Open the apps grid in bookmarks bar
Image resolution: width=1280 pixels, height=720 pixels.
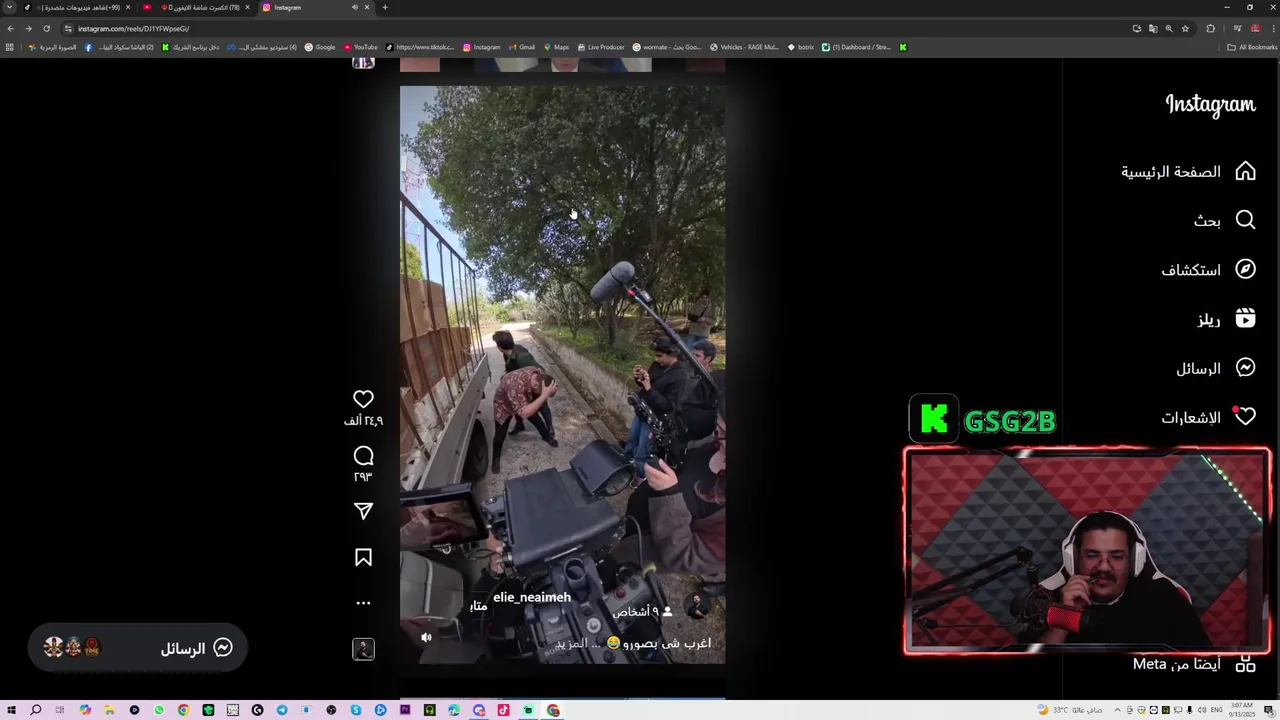click(x=10, y=47)
